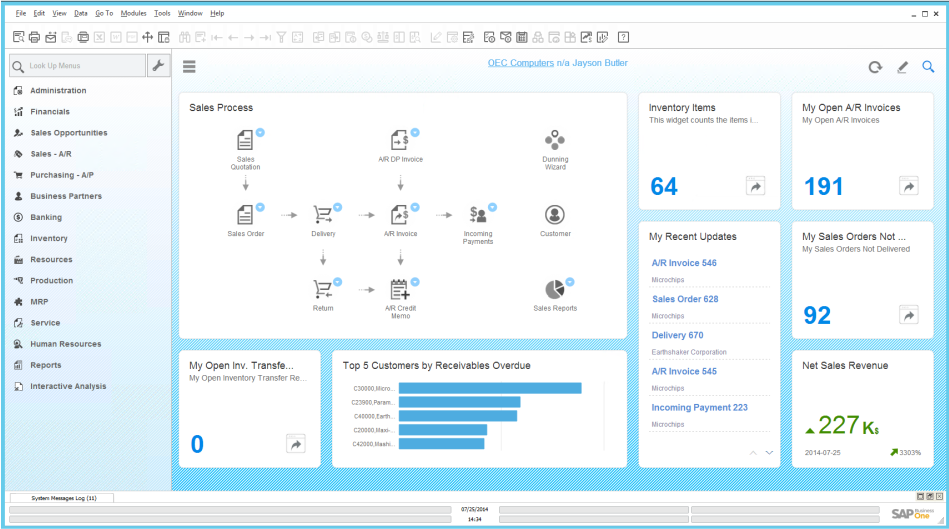949x529 pixels.
Task: Open the Administration module
Action: 58,90
